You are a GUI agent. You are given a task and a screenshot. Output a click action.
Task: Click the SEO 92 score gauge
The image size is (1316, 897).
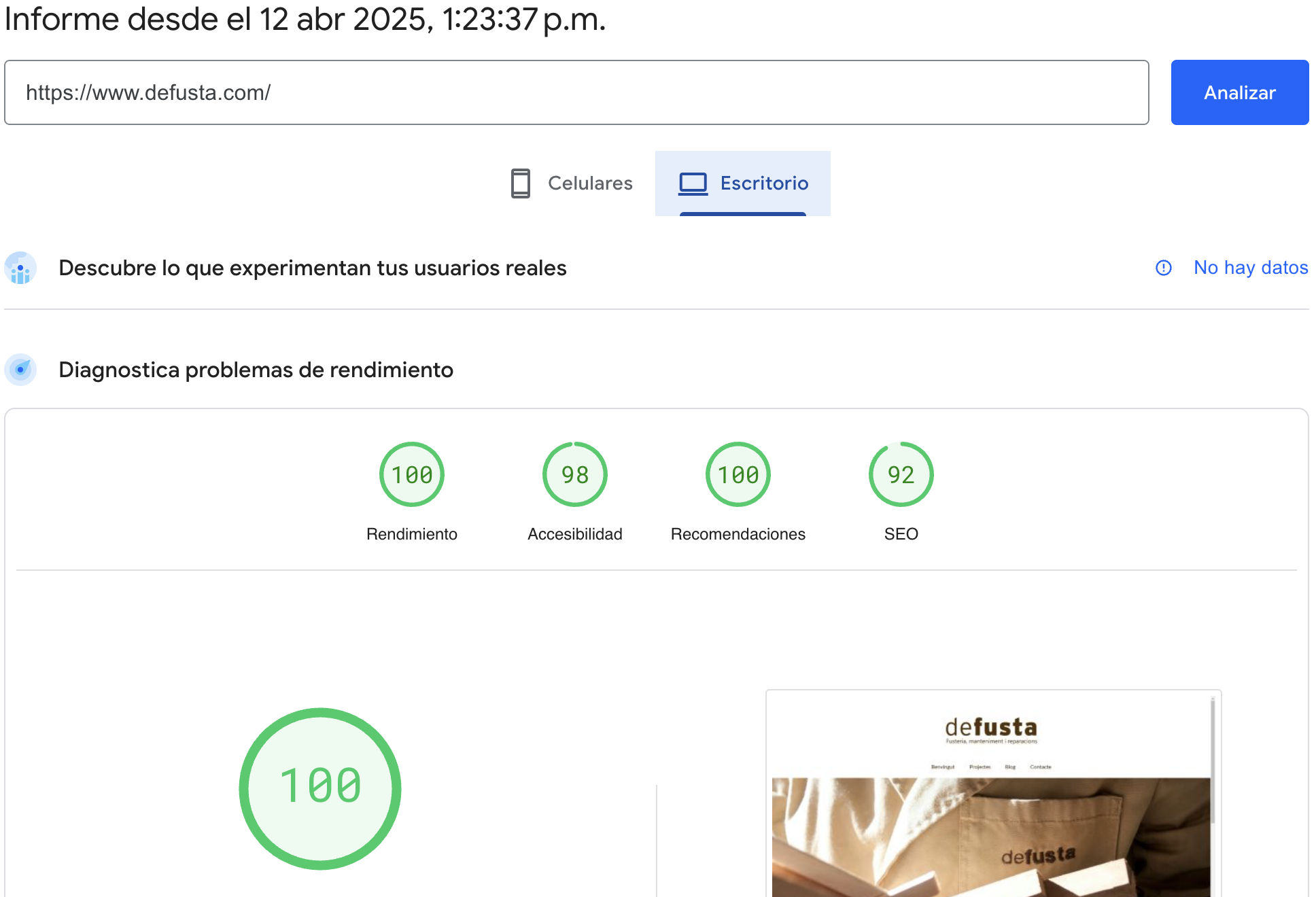[x=901, y=474]
